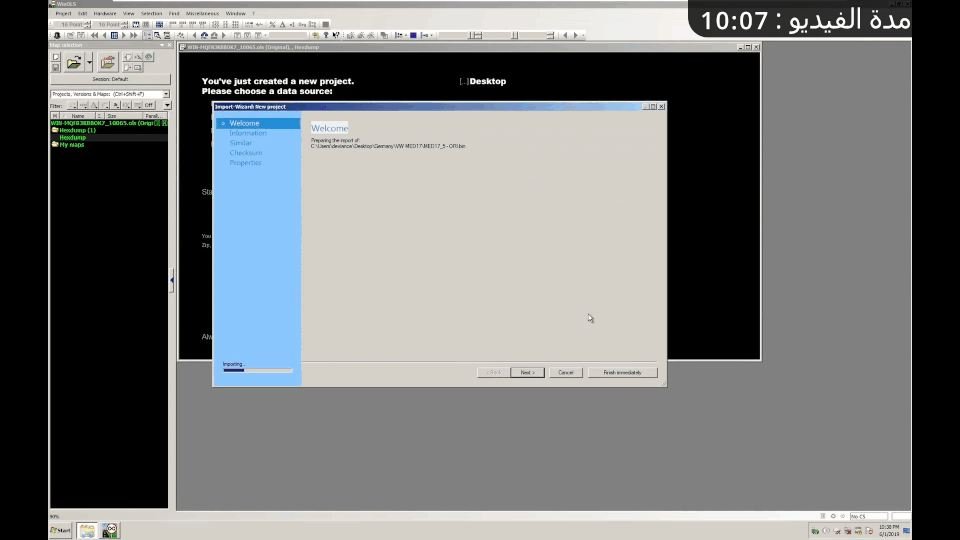Click the Session: Default button

[x=110, y=79]
